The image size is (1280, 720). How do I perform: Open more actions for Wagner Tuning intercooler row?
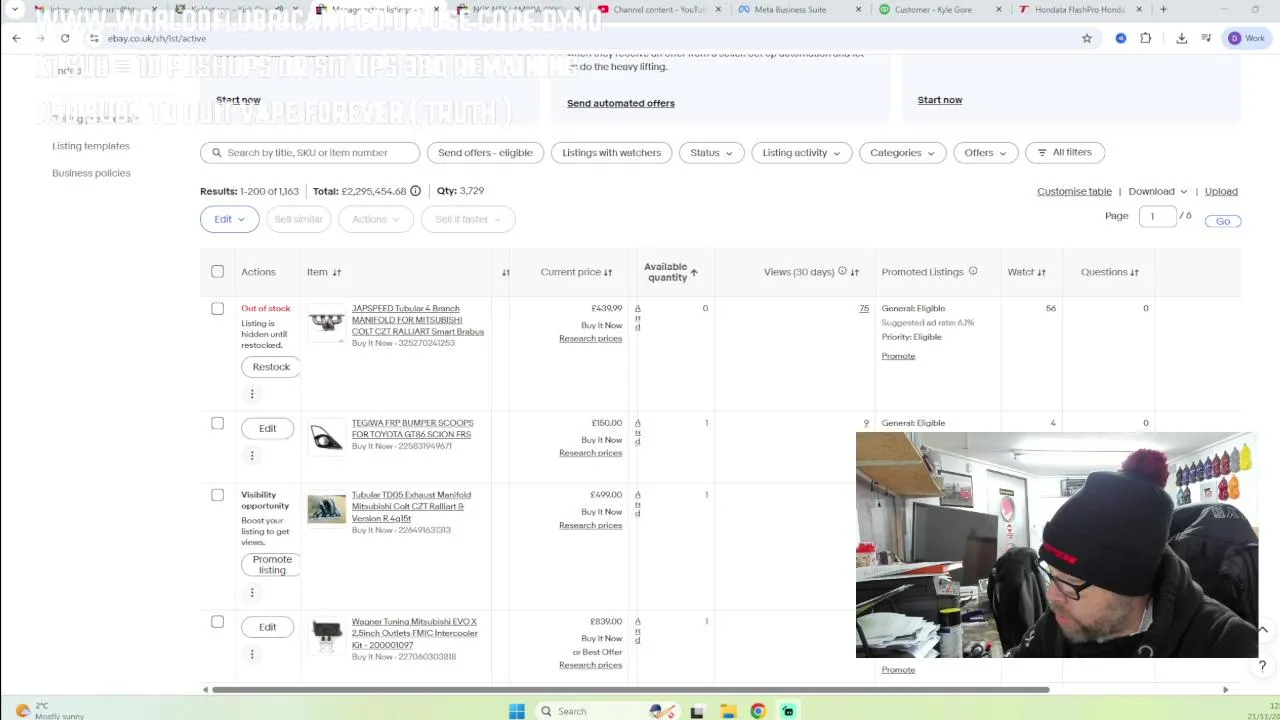(x=252, y=654)
